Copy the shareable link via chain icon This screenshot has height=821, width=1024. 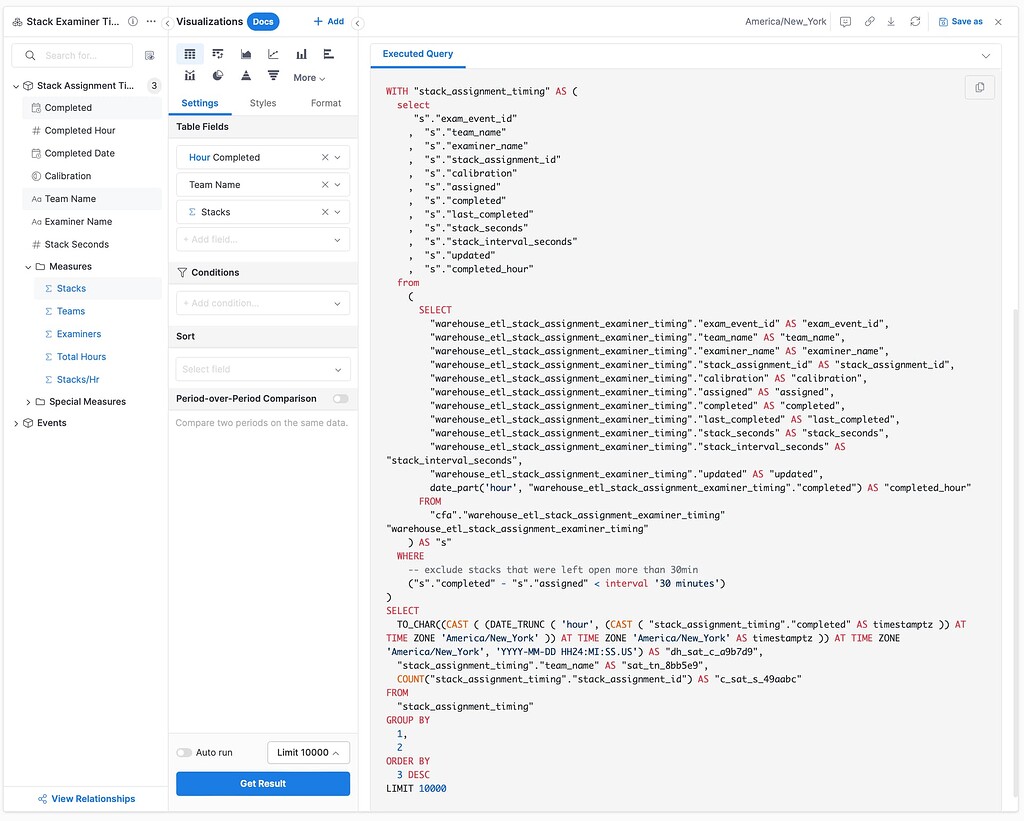(x=869, y=21)
